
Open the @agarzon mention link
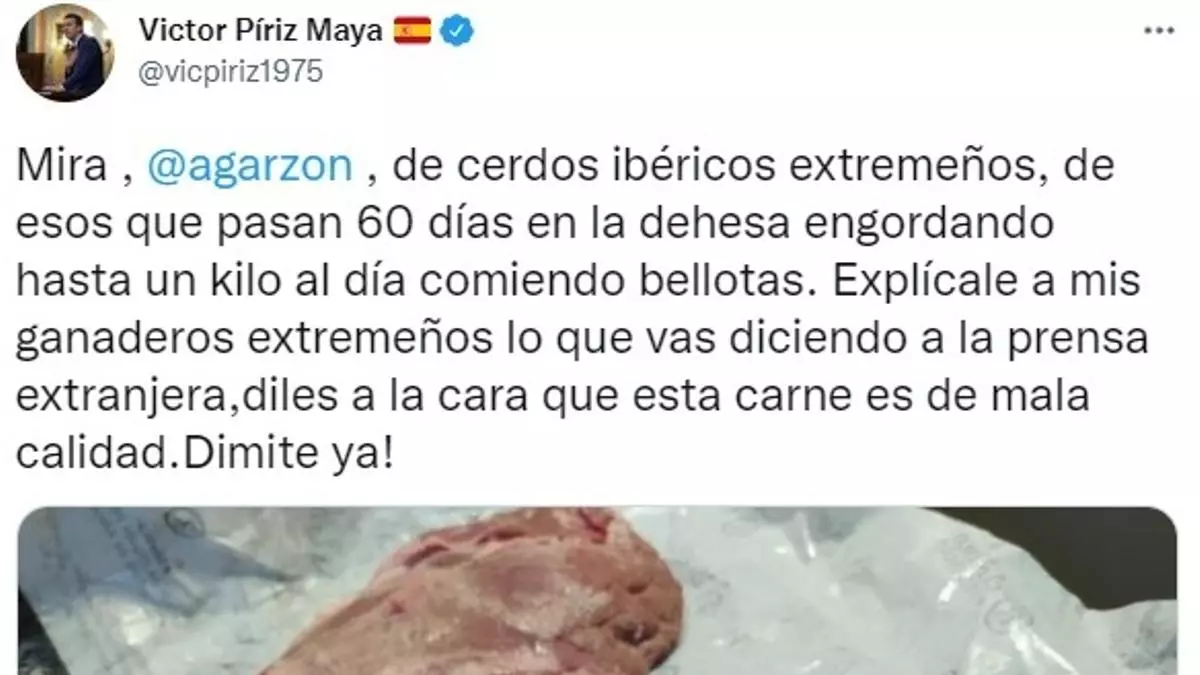249,166
